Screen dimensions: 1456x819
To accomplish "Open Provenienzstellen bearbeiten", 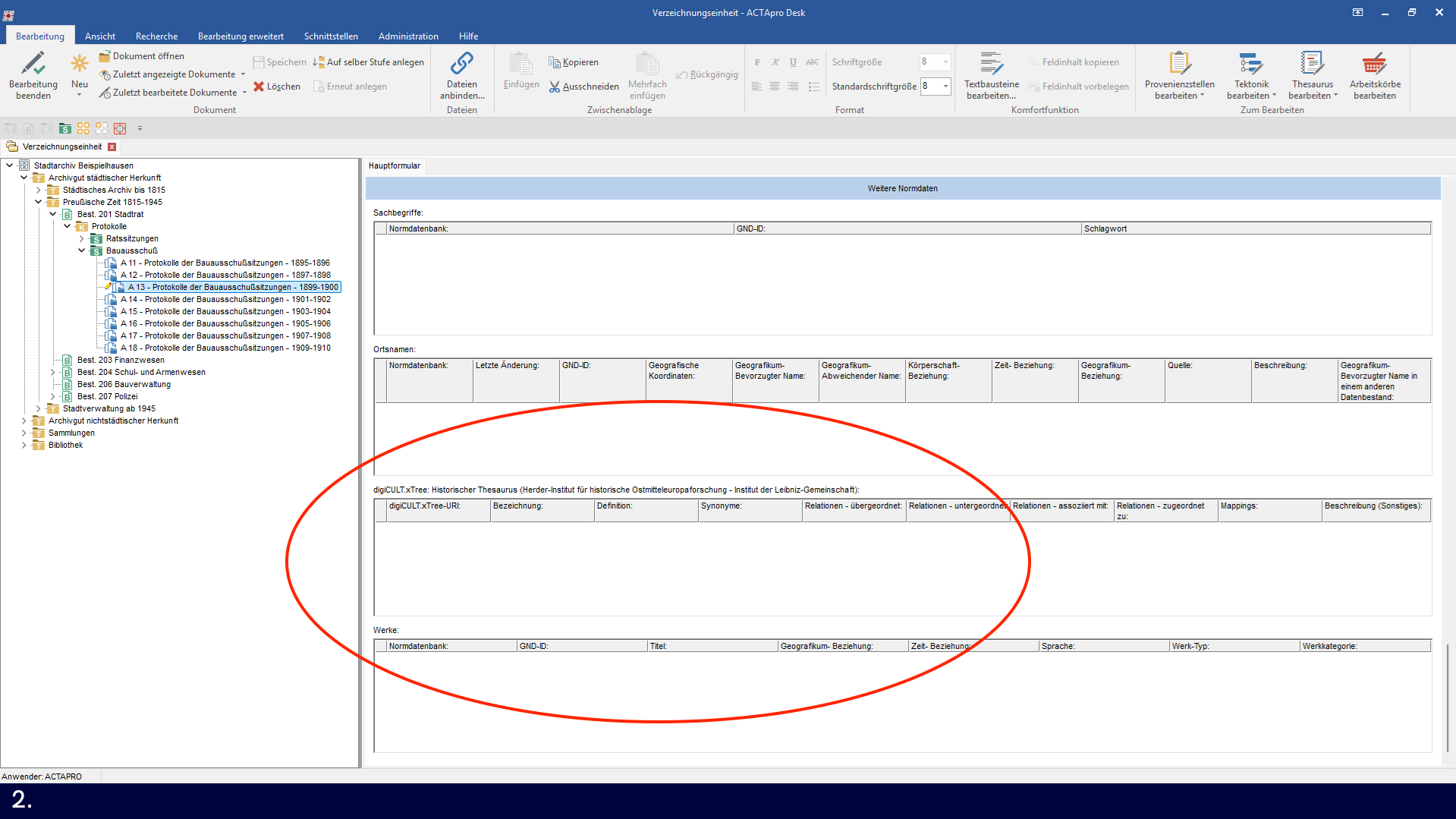I will click(x=1179, y=75).
